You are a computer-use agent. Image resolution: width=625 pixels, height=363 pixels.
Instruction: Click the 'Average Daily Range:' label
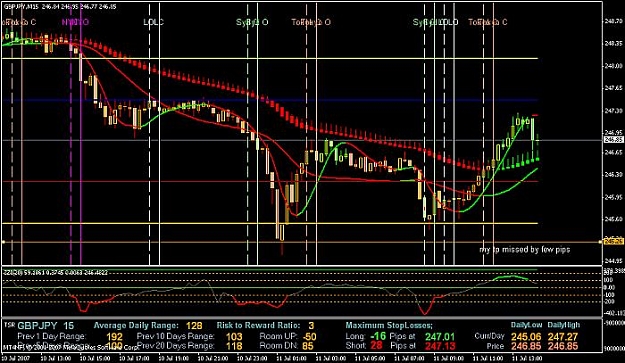(136, 326)
